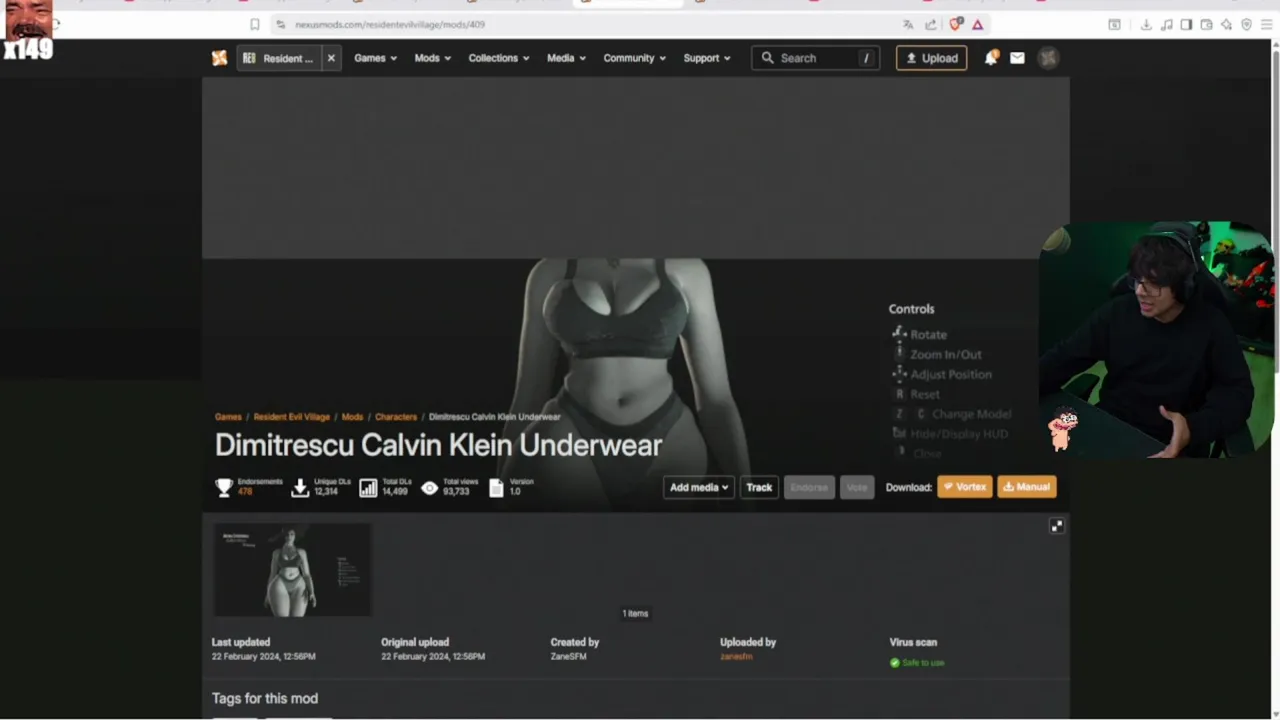1280x720 pixels.
Task: Click the Resident Evil Village breadcrumb
Action: click(x=291, y=417)
